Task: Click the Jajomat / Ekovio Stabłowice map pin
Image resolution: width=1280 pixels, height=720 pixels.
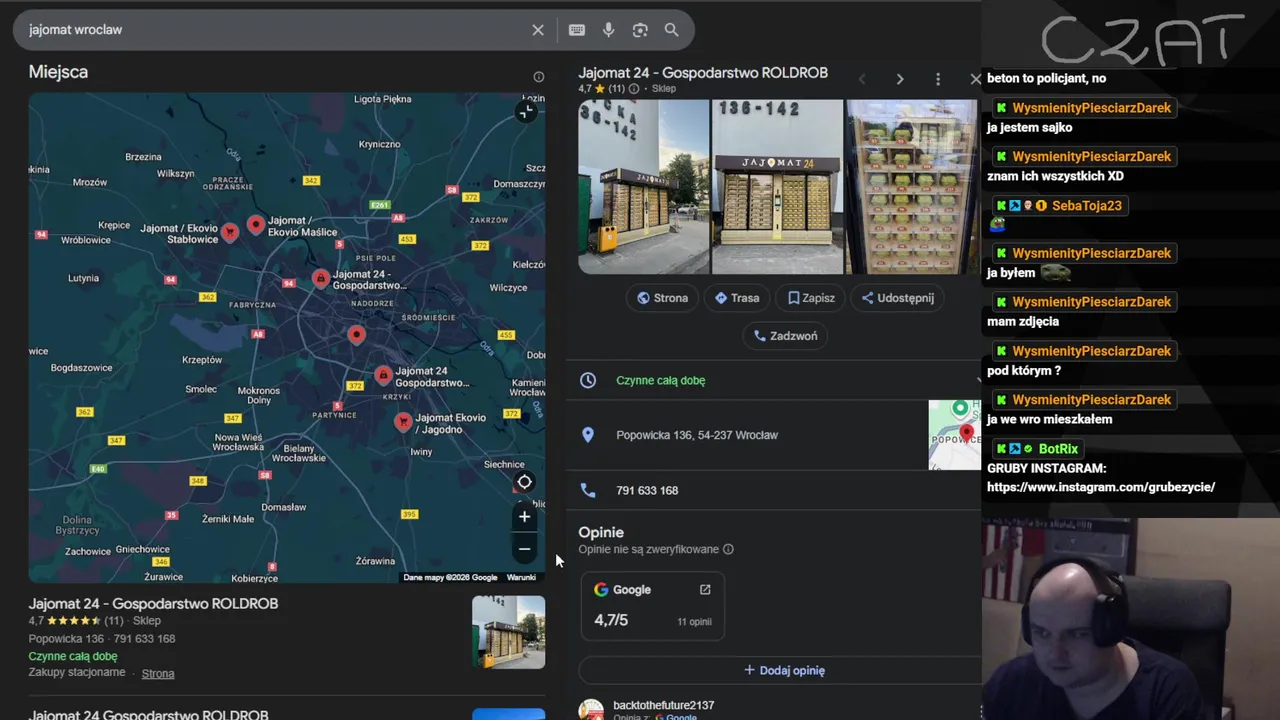Action: tap(230, 232)
